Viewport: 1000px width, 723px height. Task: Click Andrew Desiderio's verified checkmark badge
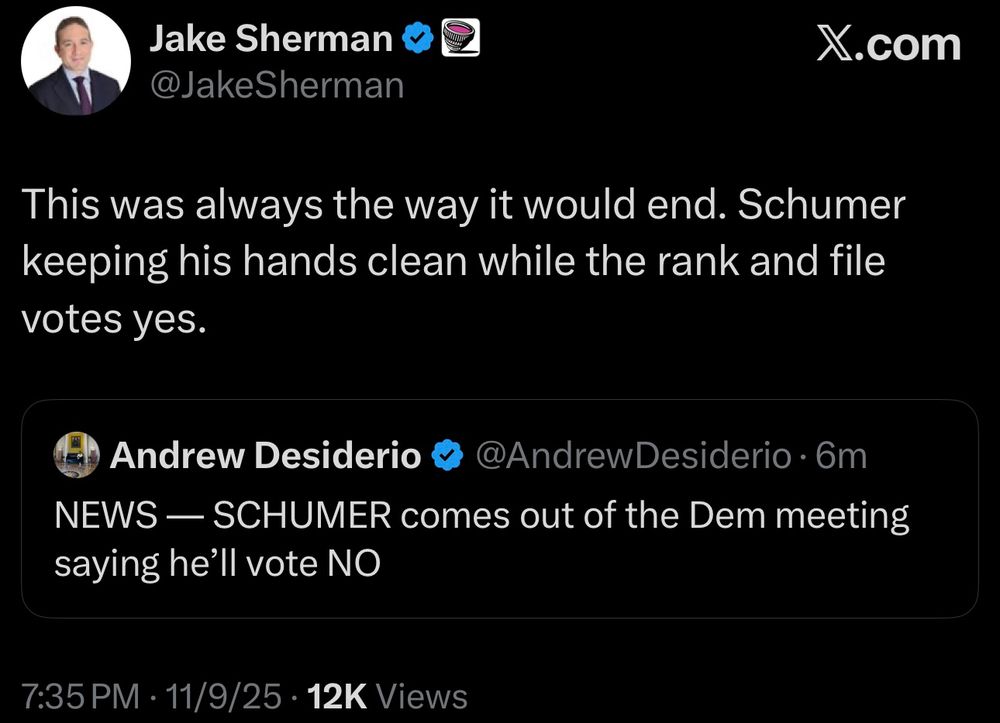coord(446,456)
